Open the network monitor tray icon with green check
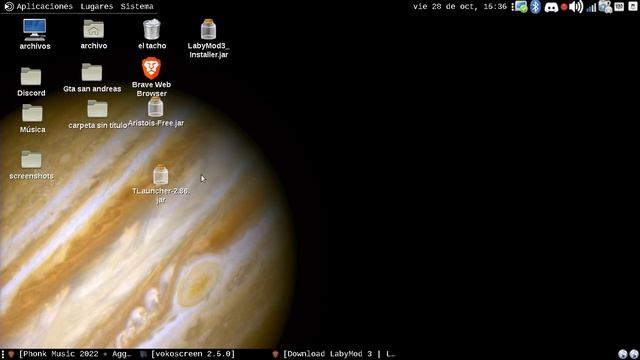Image resolution: width=640 pixels, height=360 pixels. [521, 7]
